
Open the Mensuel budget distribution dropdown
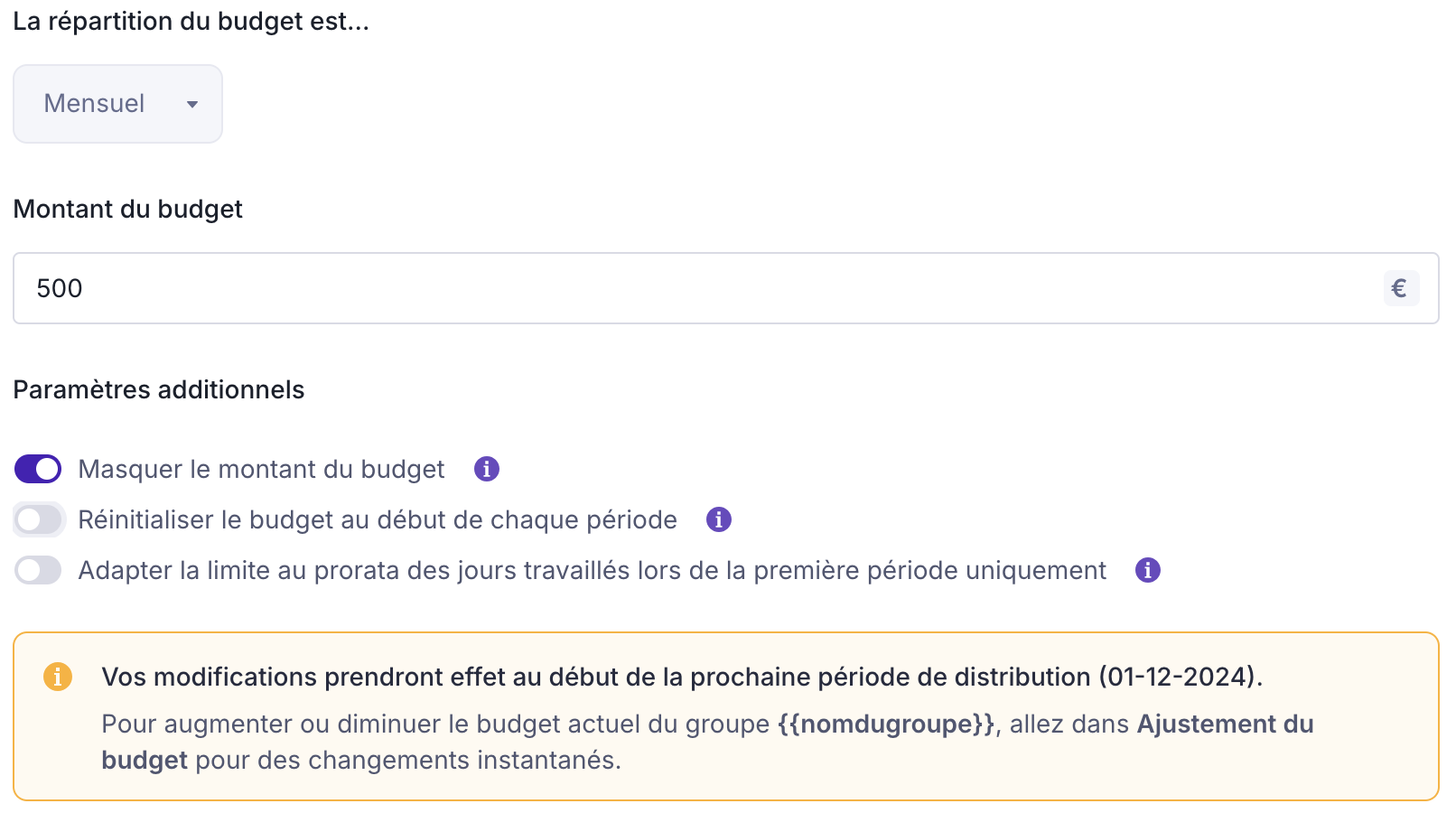coord(117,104)
